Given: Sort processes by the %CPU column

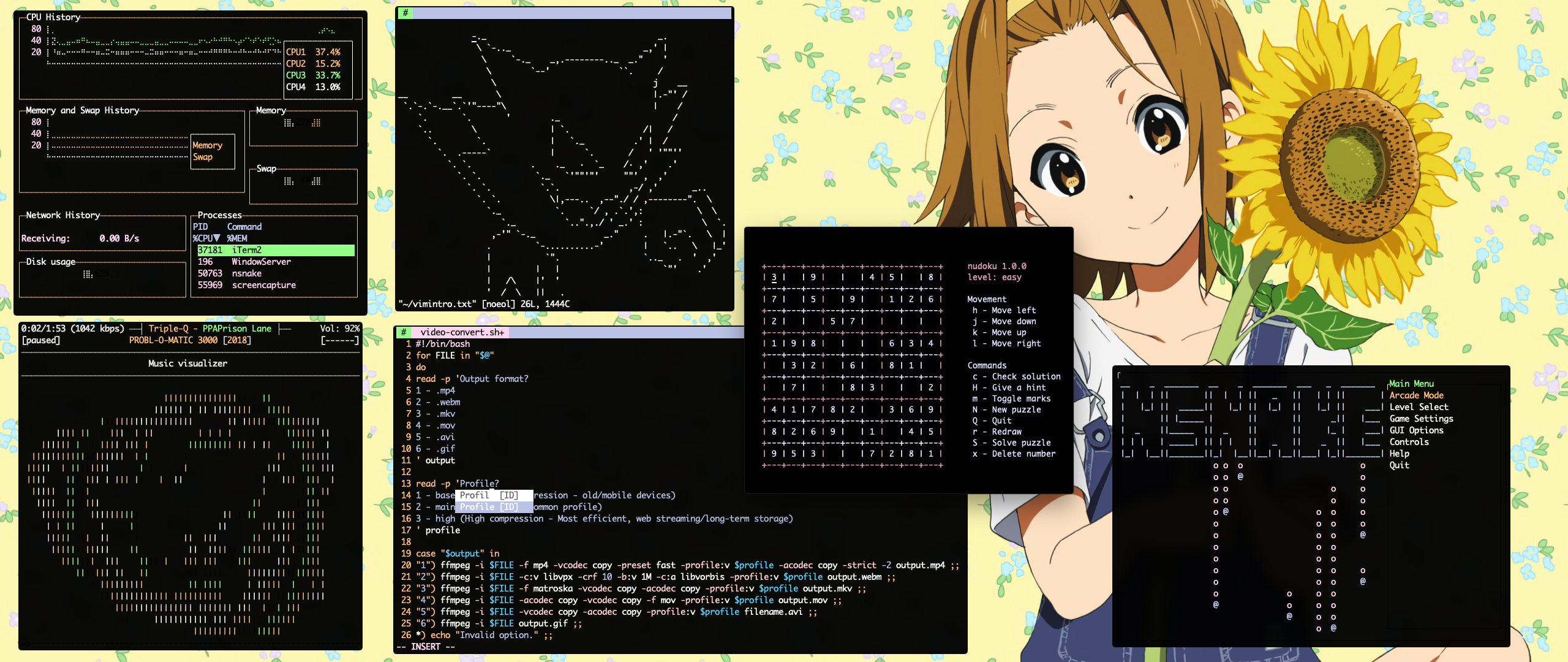Looking at the screenshot, I should pos(206,238).
